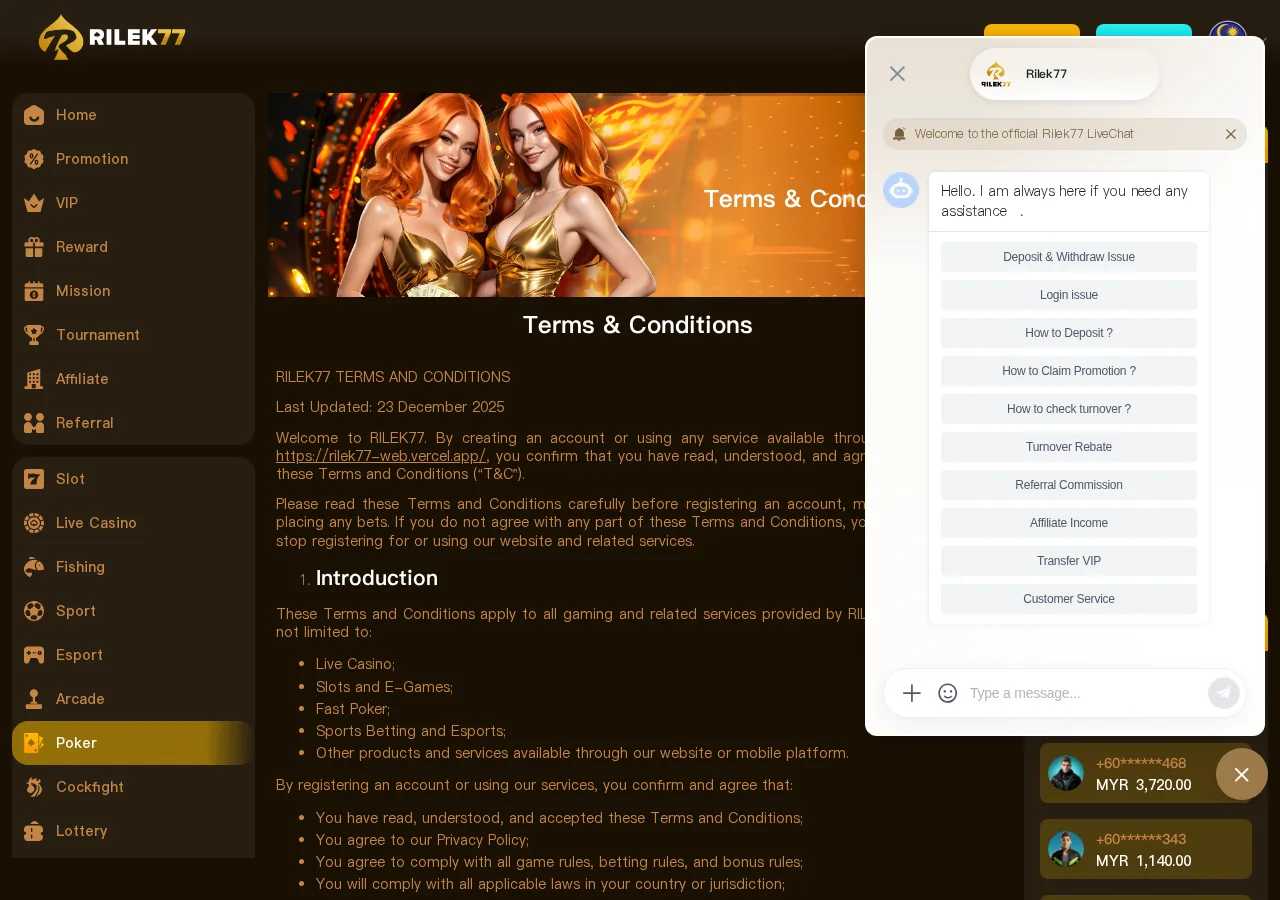Open the emoji picker in chat
The width and height of the screenshot is (1280, 900).
948,693
